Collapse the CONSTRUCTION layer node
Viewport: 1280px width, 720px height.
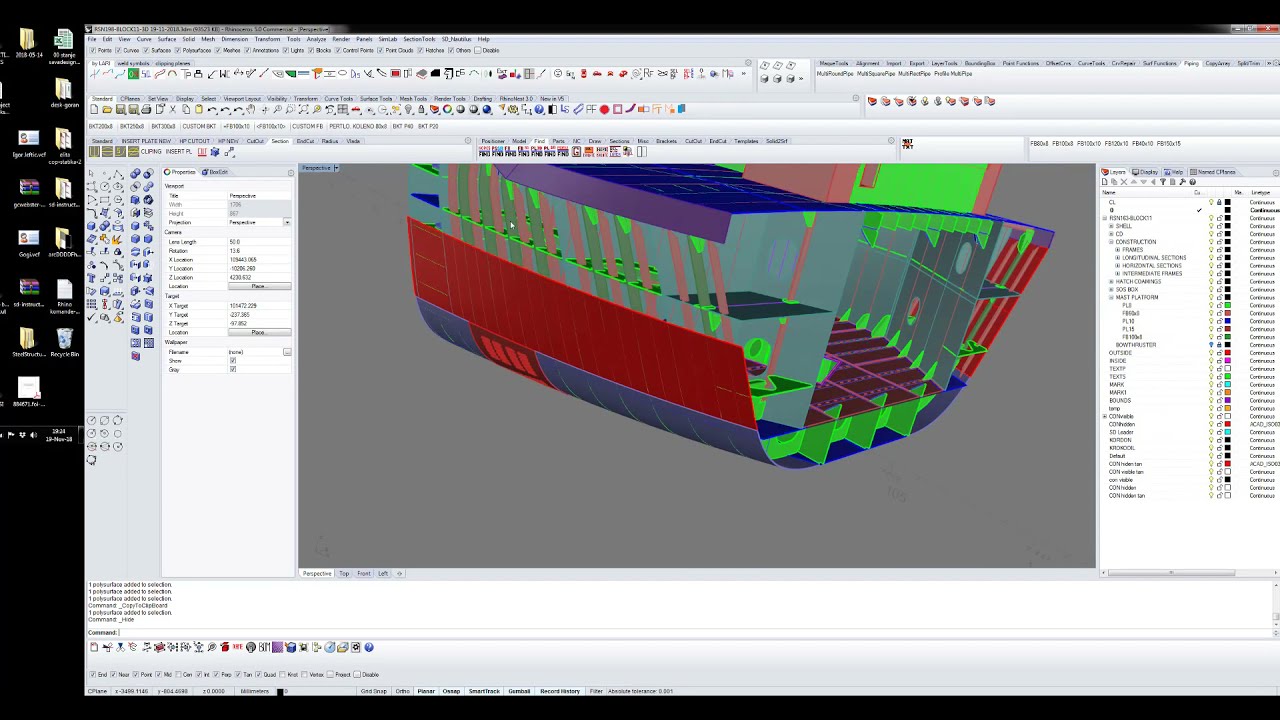[1111, 242]
